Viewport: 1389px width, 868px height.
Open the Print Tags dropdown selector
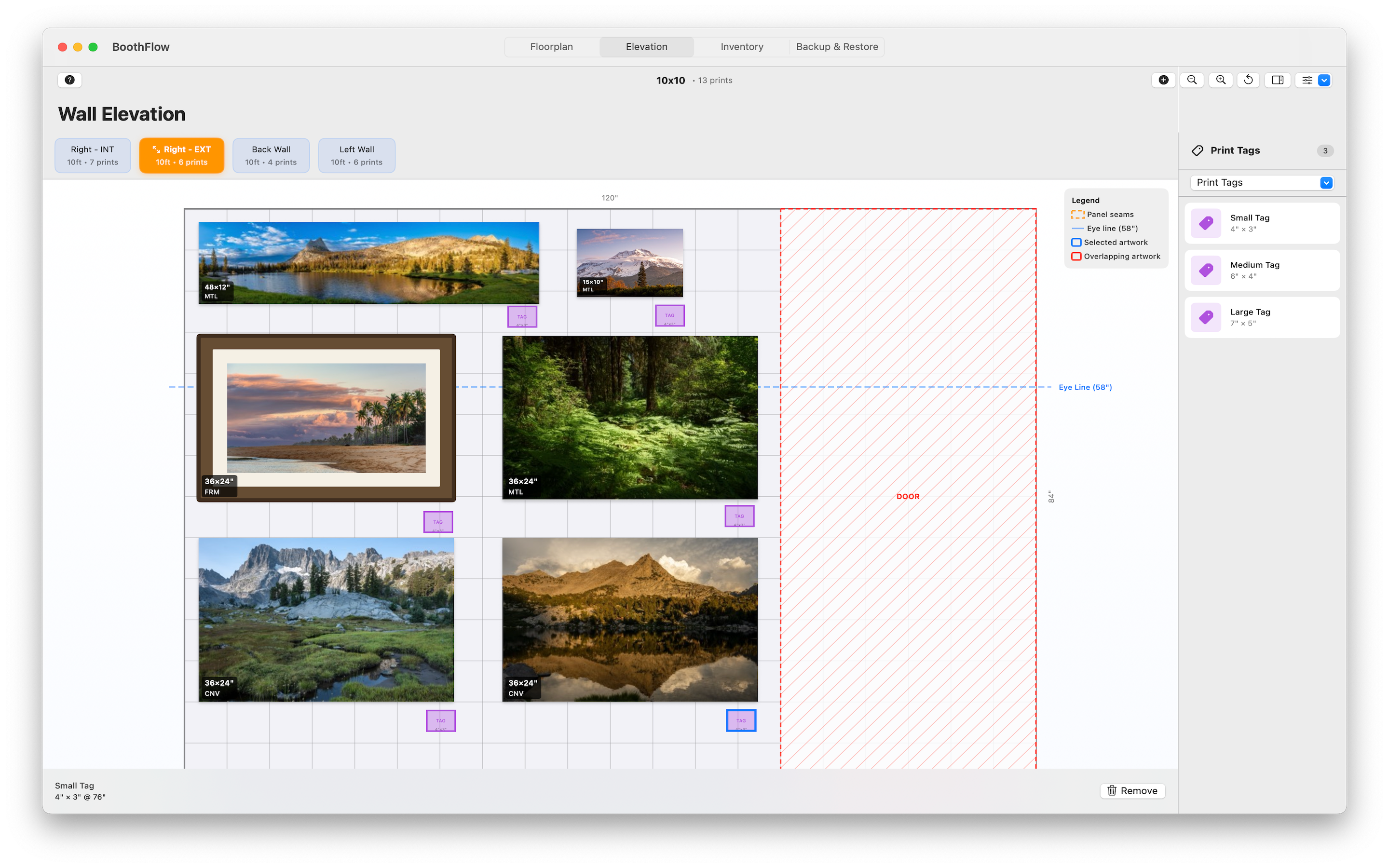(x=1262, y=182)
